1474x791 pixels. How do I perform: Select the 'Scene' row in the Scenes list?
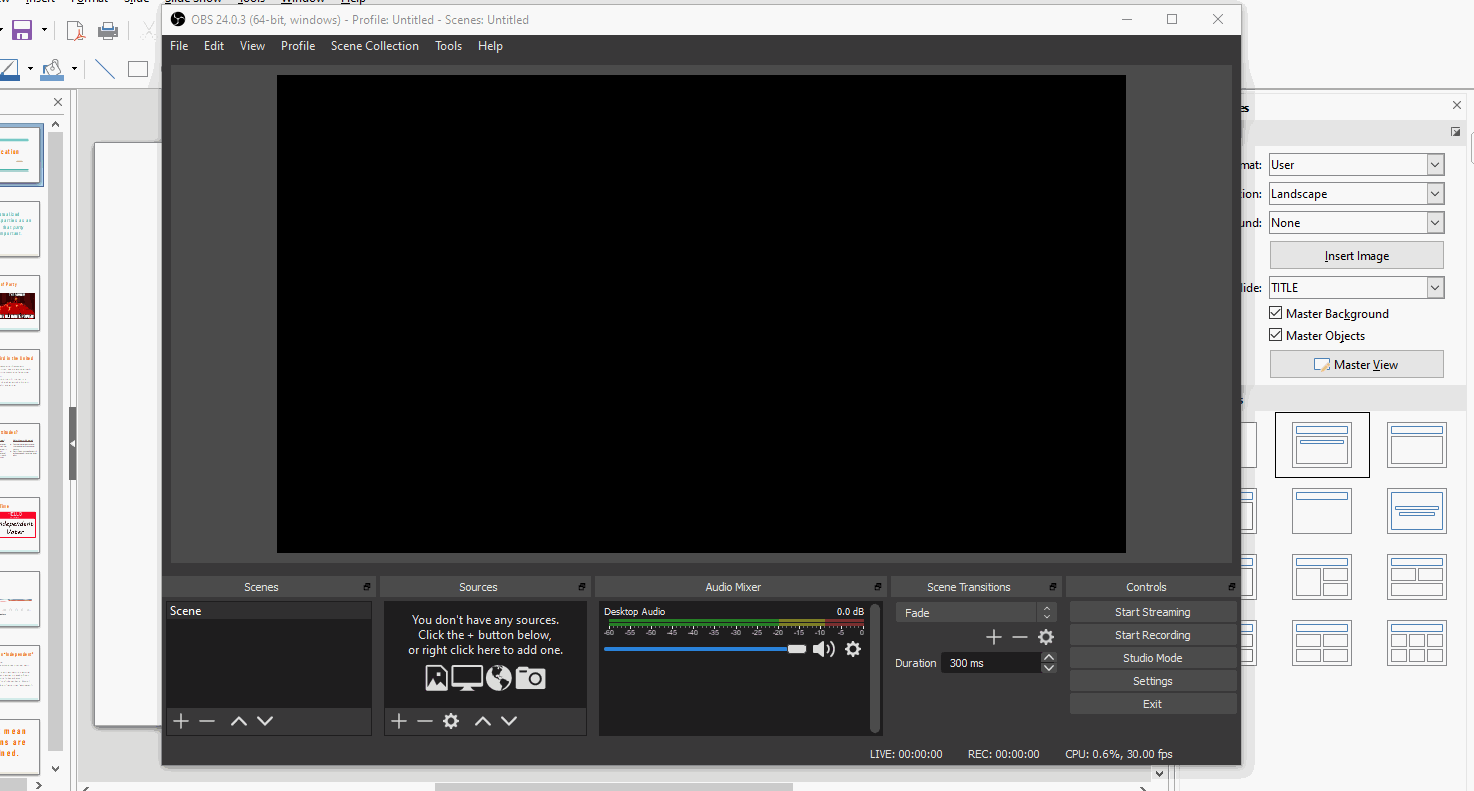point(268,611)
